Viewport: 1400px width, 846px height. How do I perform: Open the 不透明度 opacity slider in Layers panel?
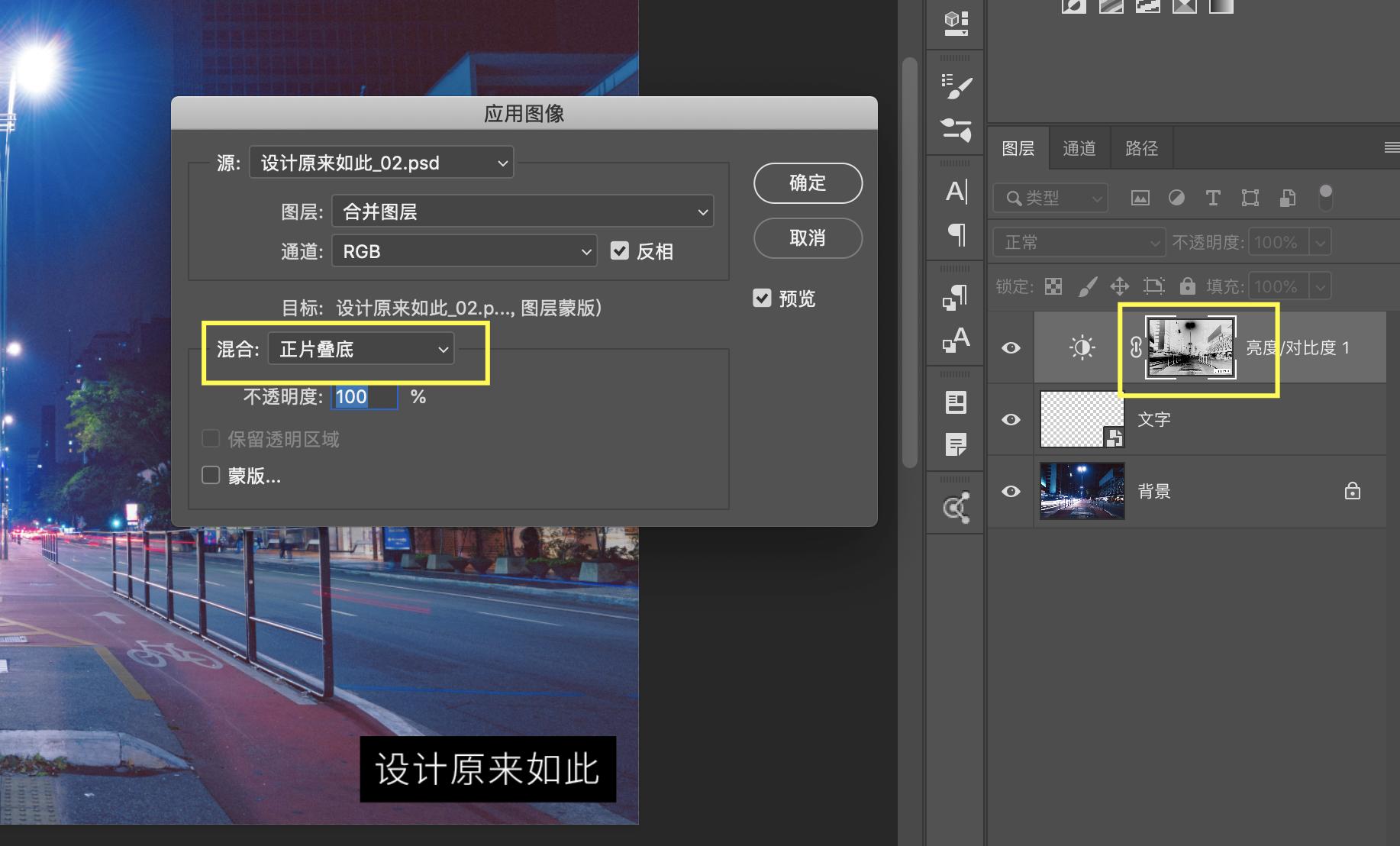point(1320,242)
